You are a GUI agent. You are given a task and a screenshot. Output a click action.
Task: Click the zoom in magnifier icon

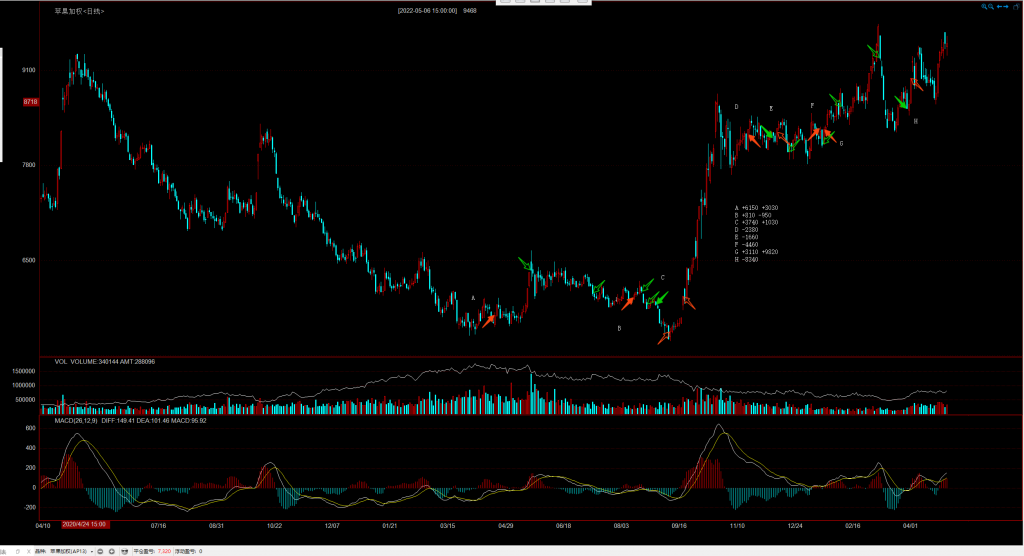tap(983, 6)
